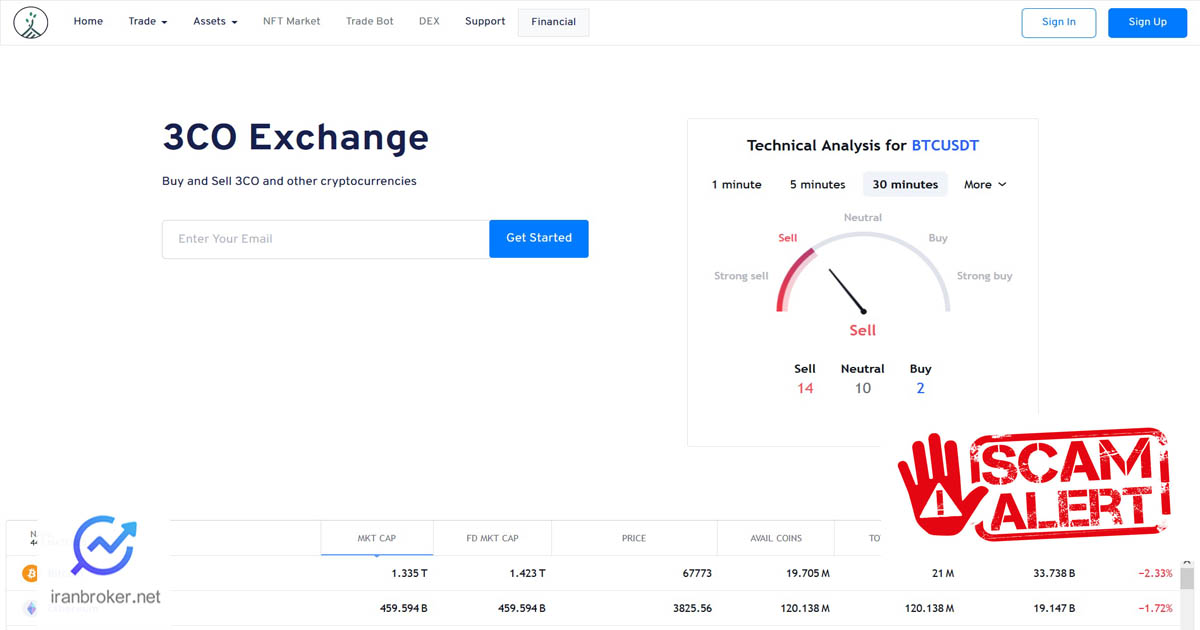The width and height of the screenshot is (1200, 630).
Task: Click the Sell count 14
Action: 805,389
